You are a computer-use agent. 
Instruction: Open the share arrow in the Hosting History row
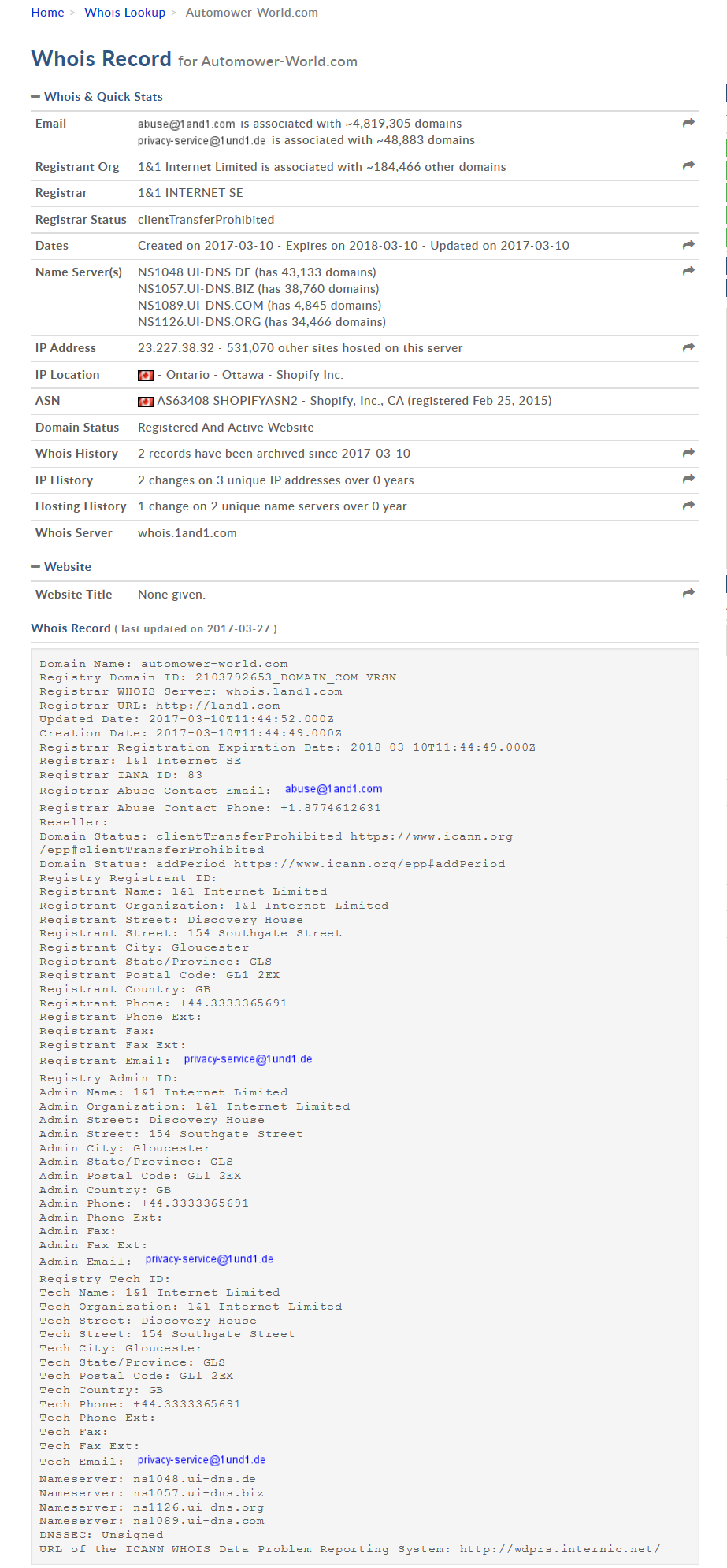688,506
